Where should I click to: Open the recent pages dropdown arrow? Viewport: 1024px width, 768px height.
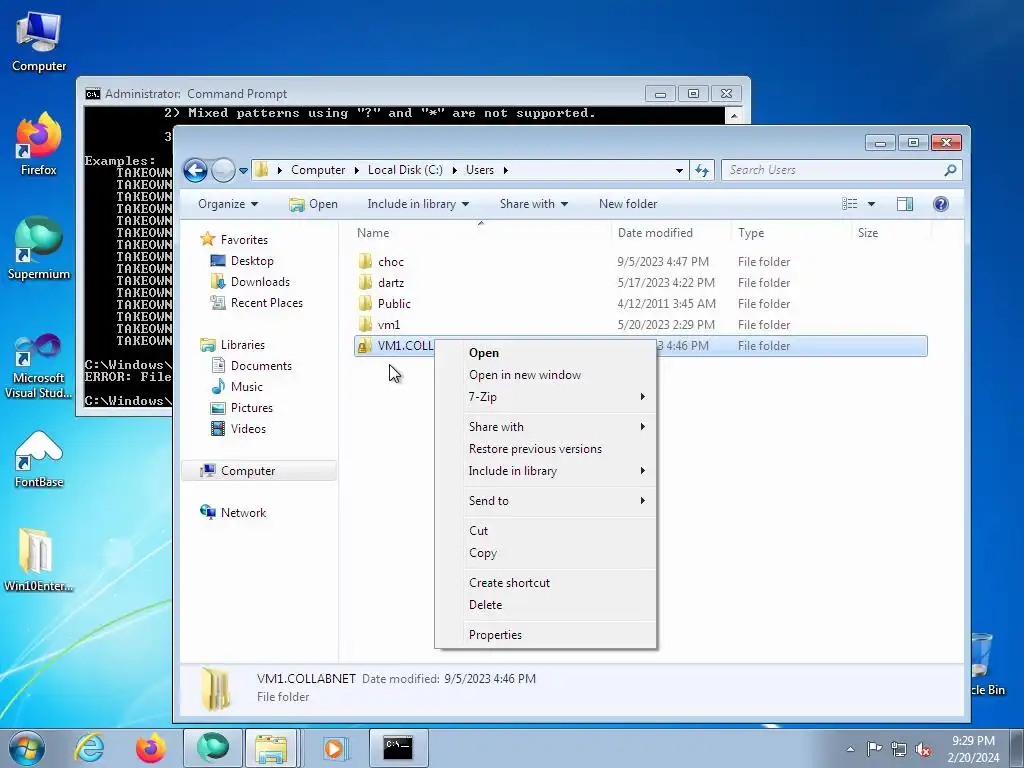pos(244,170)
